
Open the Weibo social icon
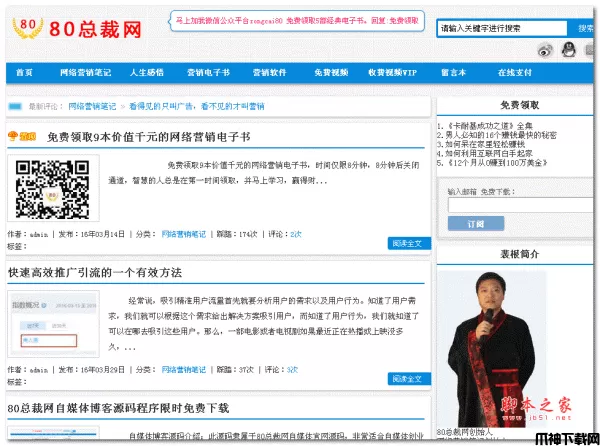point(545,50)
